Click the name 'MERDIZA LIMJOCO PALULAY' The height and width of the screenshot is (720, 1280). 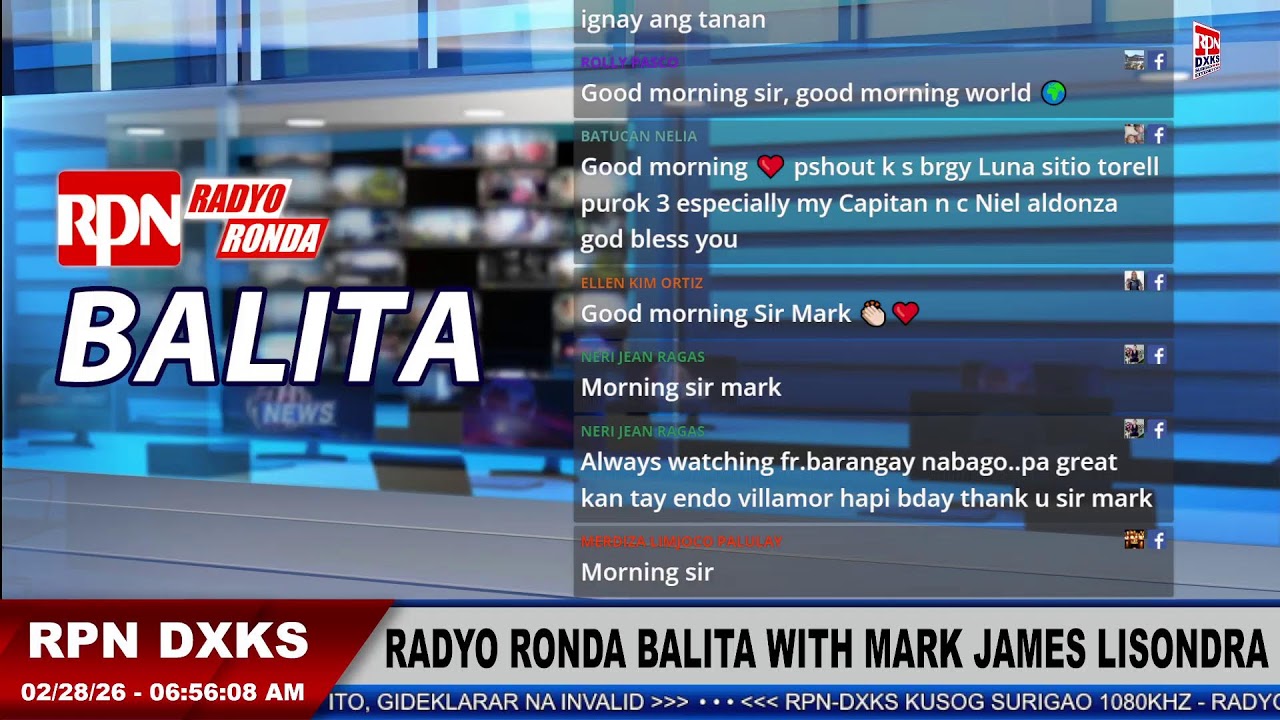point(682,541)
